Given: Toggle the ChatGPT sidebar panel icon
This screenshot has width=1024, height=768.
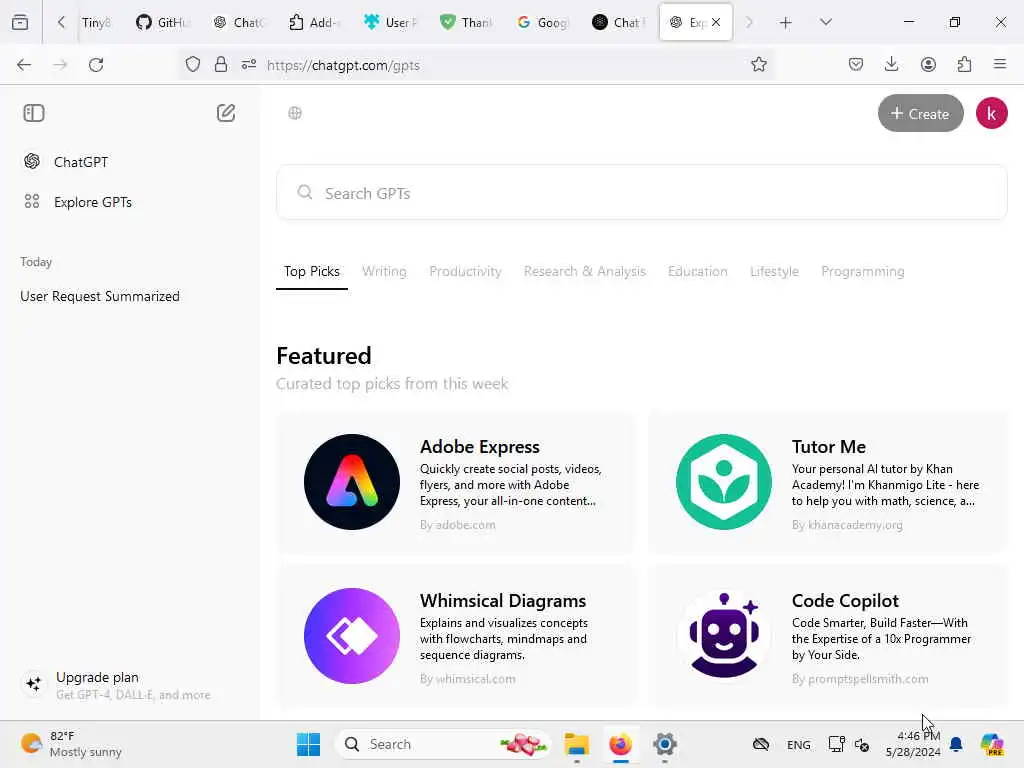Looking at the screenshot, I should (x=34, y=113).
